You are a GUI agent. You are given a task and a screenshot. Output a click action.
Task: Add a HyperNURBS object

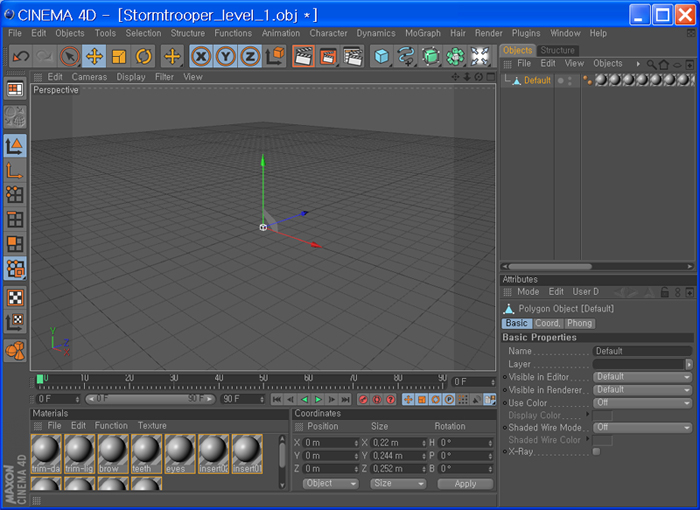click(430, 57)
